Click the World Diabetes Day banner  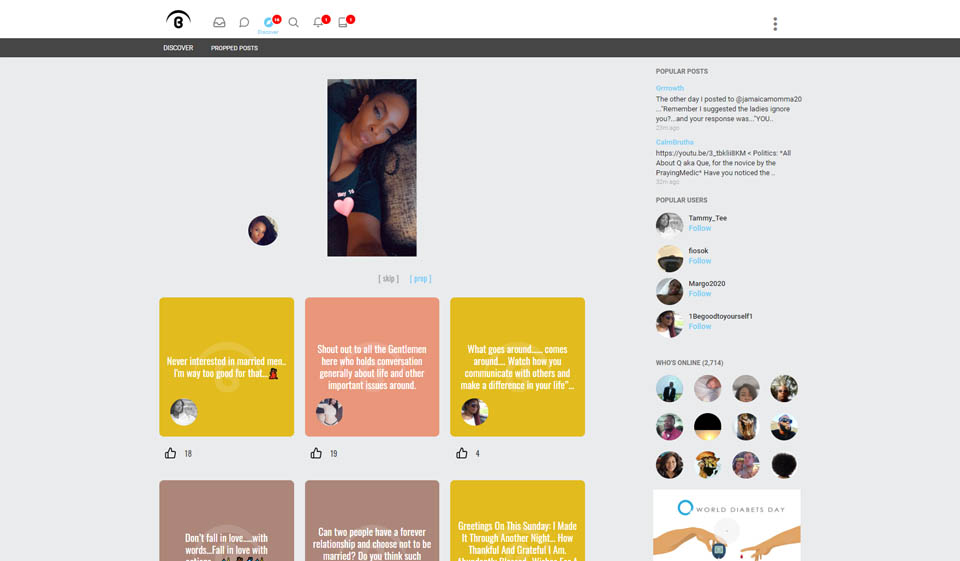point(727,524)
